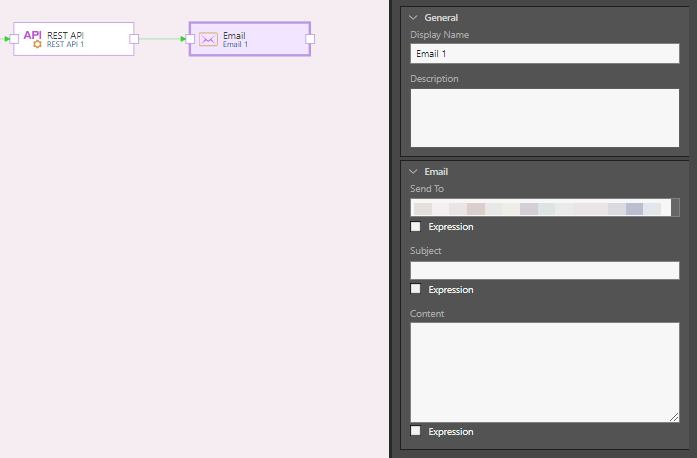This screenshot has height=458, width=697.
Task: Enable Expression checkbox under Send To
Action: click(416, 227)
